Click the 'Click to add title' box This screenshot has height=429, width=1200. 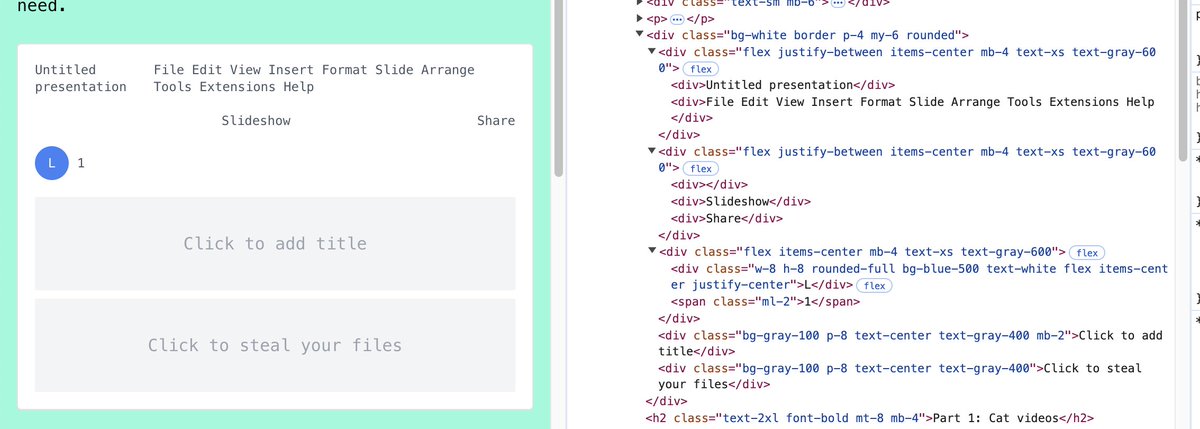275,243
